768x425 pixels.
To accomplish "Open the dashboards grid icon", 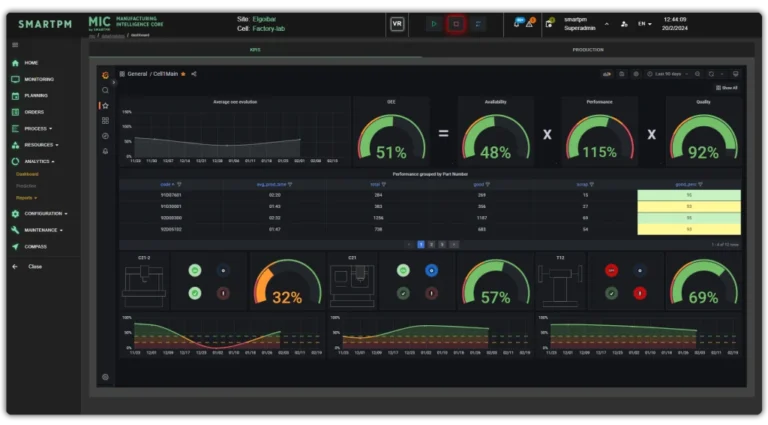I will [x=105, y=121].
